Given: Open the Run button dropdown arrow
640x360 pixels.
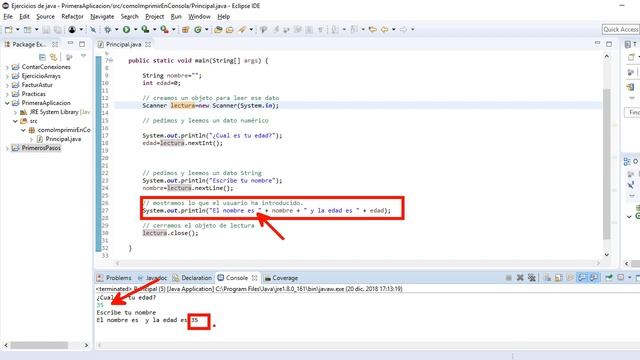Looking at the screenshot, I should [x=136, y=29].
